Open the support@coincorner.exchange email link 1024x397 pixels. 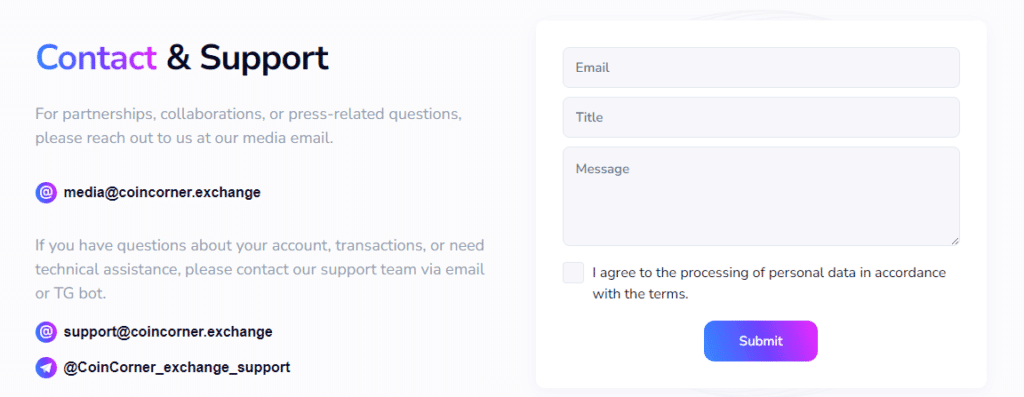pyautogui.click(x=168, y=332)
